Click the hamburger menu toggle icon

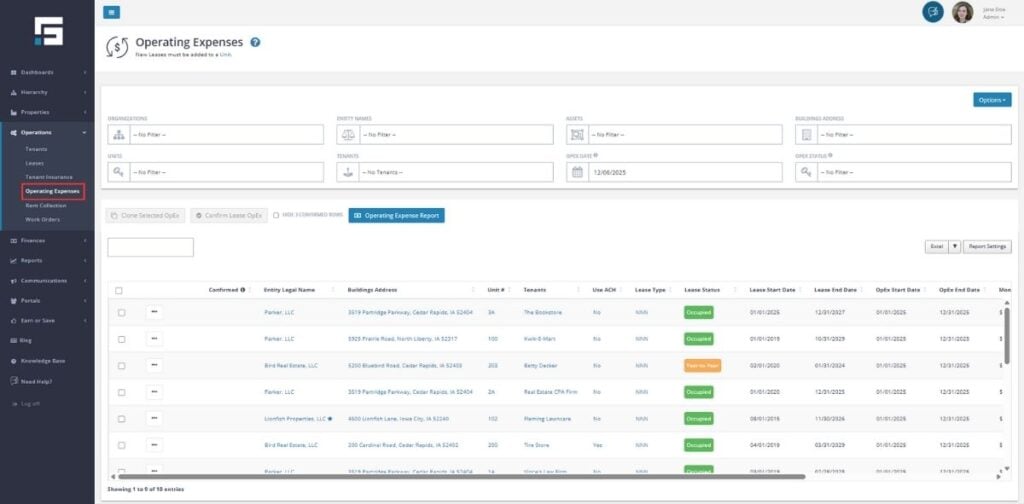[x=111, y=12]
